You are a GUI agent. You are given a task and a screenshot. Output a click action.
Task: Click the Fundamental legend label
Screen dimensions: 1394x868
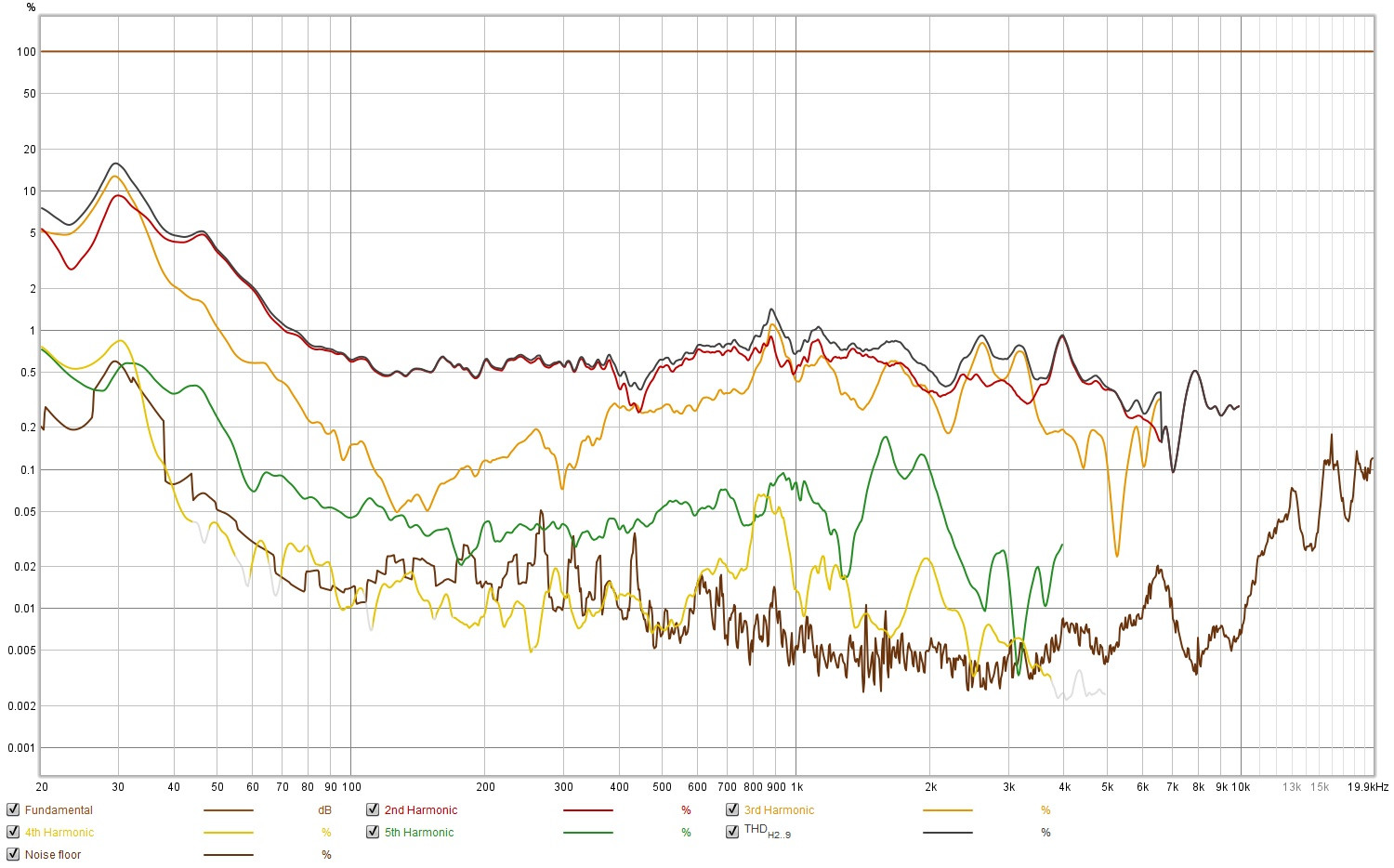pos(59,810)
